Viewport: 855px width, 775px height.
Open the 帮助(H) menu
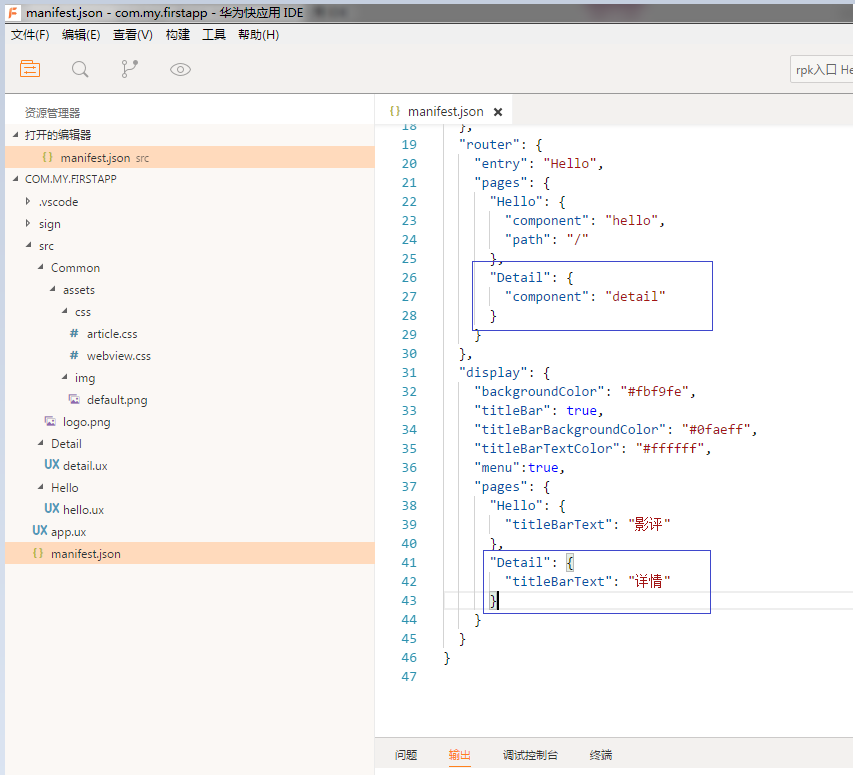pyautogui.click(x=258, y=35)
